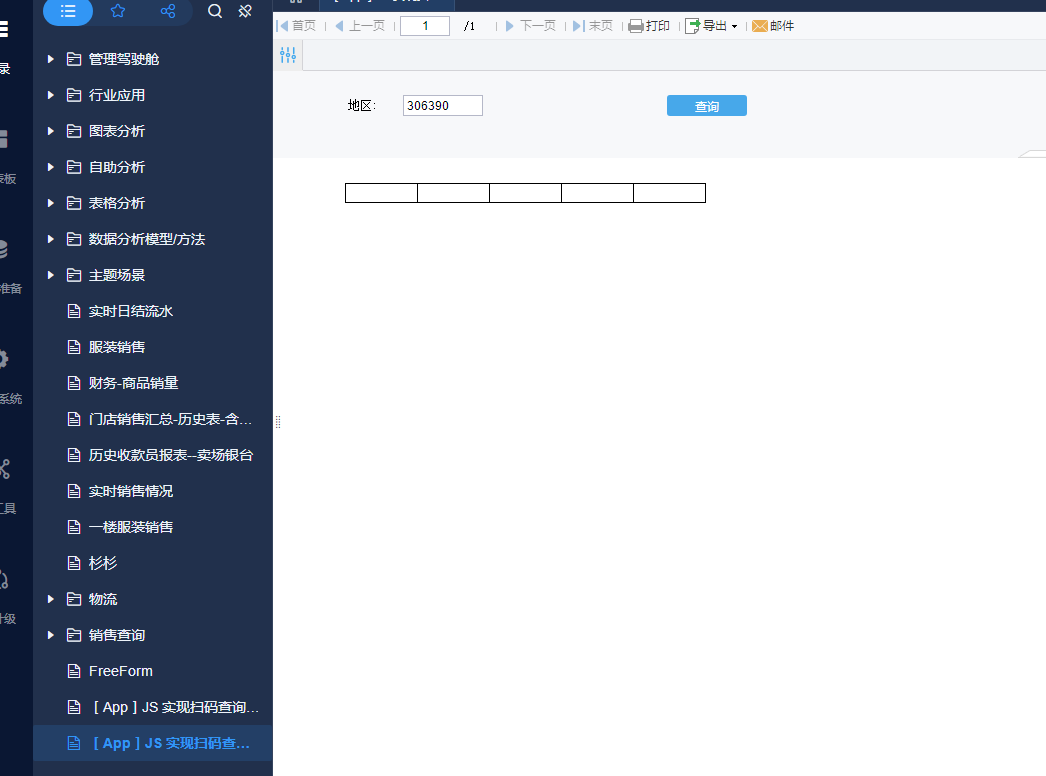Open the 历史收款员报表--卖场银台 report
This screenshot has height=776, width=1046.
click(x=171, y=456)
